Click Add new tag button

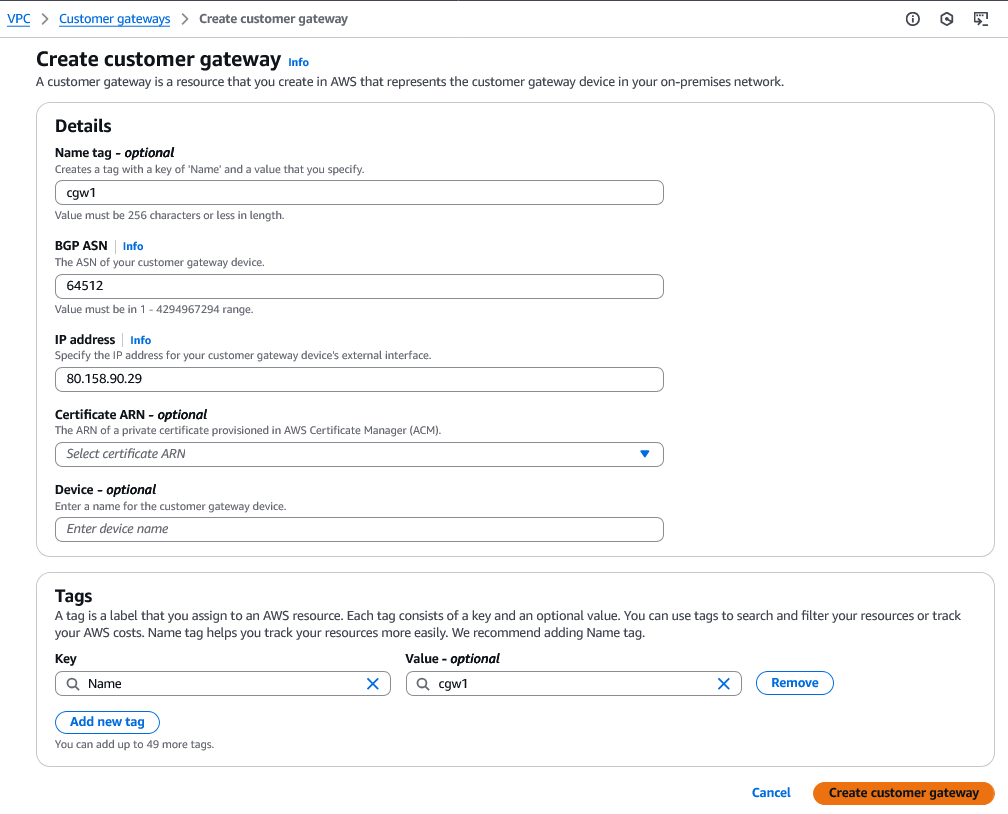[x=107, y=722]
